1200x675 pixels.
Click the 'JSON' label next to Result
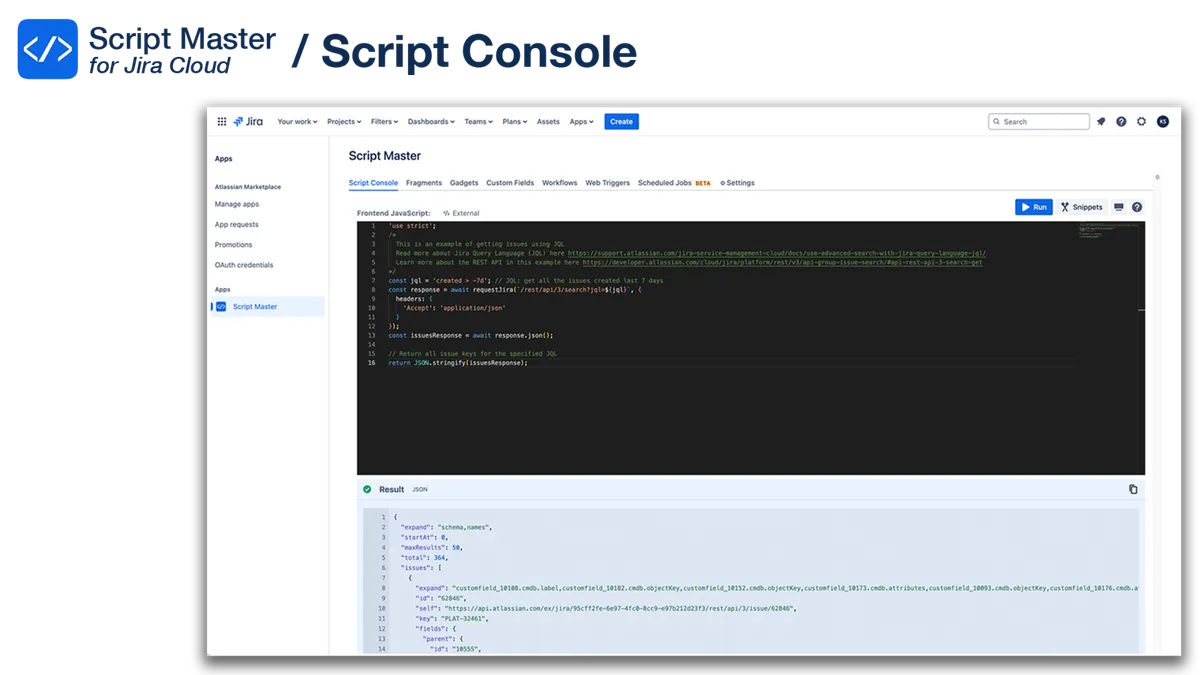point(420,490)
